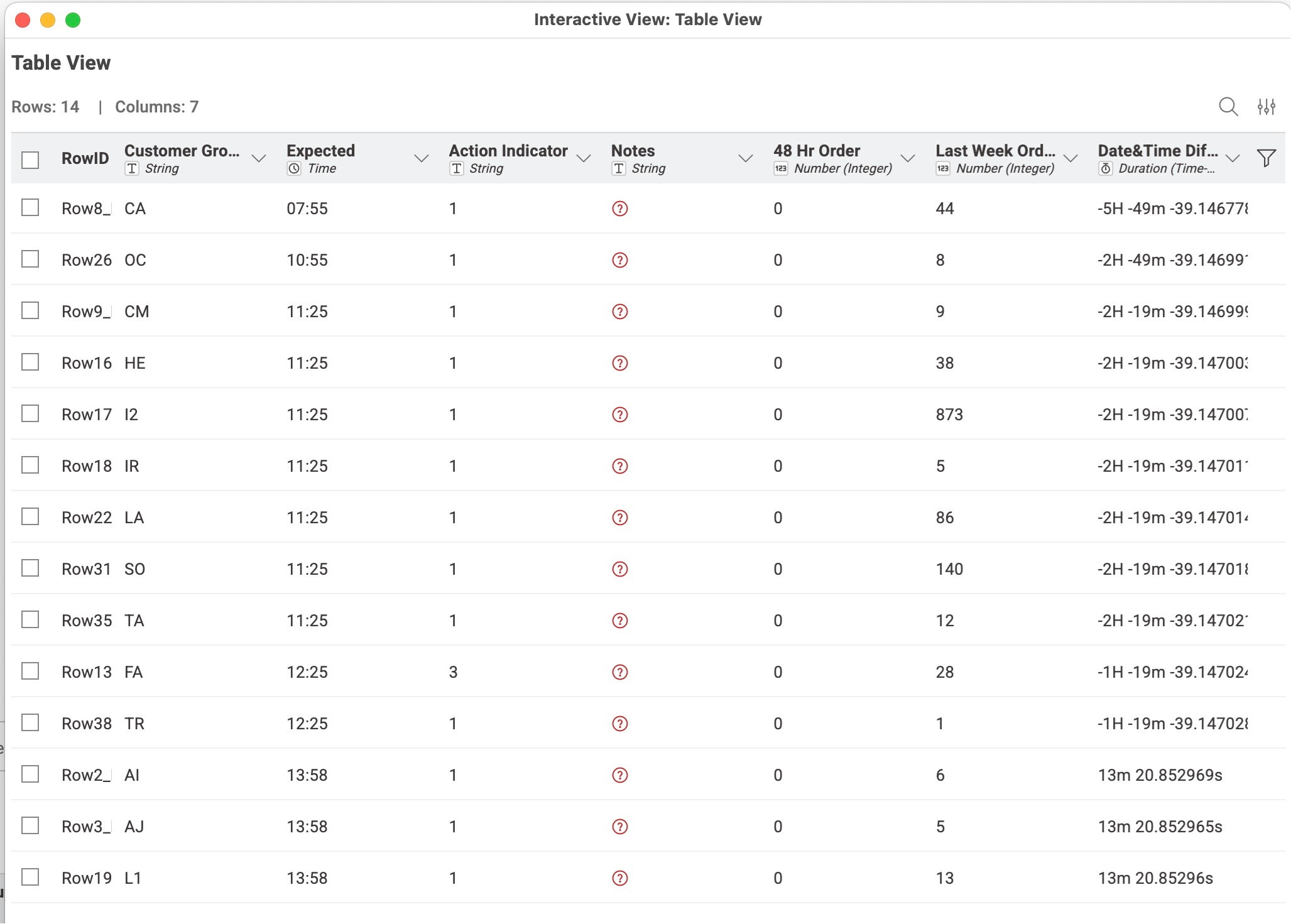Click the 873 cell in Row17
Viewport: 1291px width, 924px height.
(949, 415)
